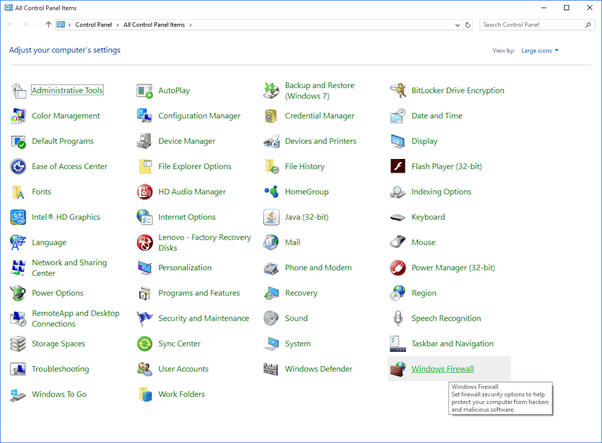
Task: Open the Sound speaker icon
Action: 271,318
